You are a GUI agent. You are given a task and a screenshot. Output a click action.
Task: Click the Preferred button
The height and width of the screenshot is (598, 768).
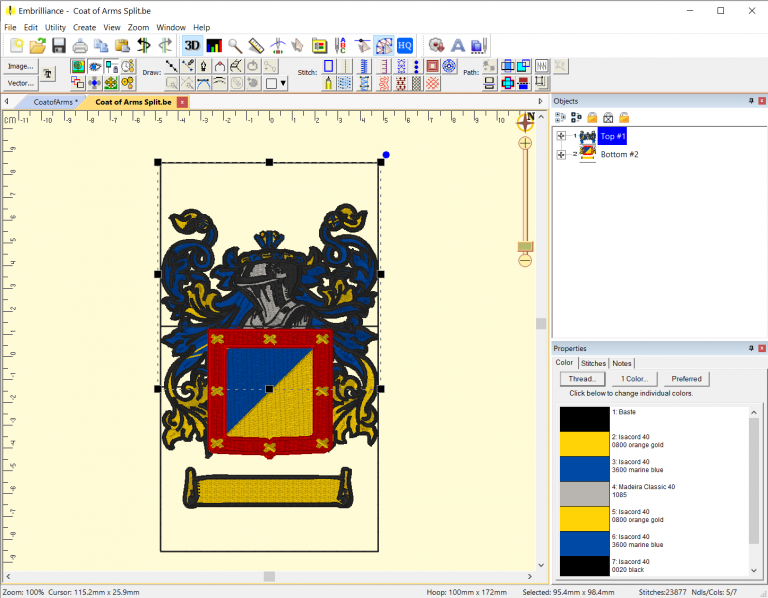[686, 379]
